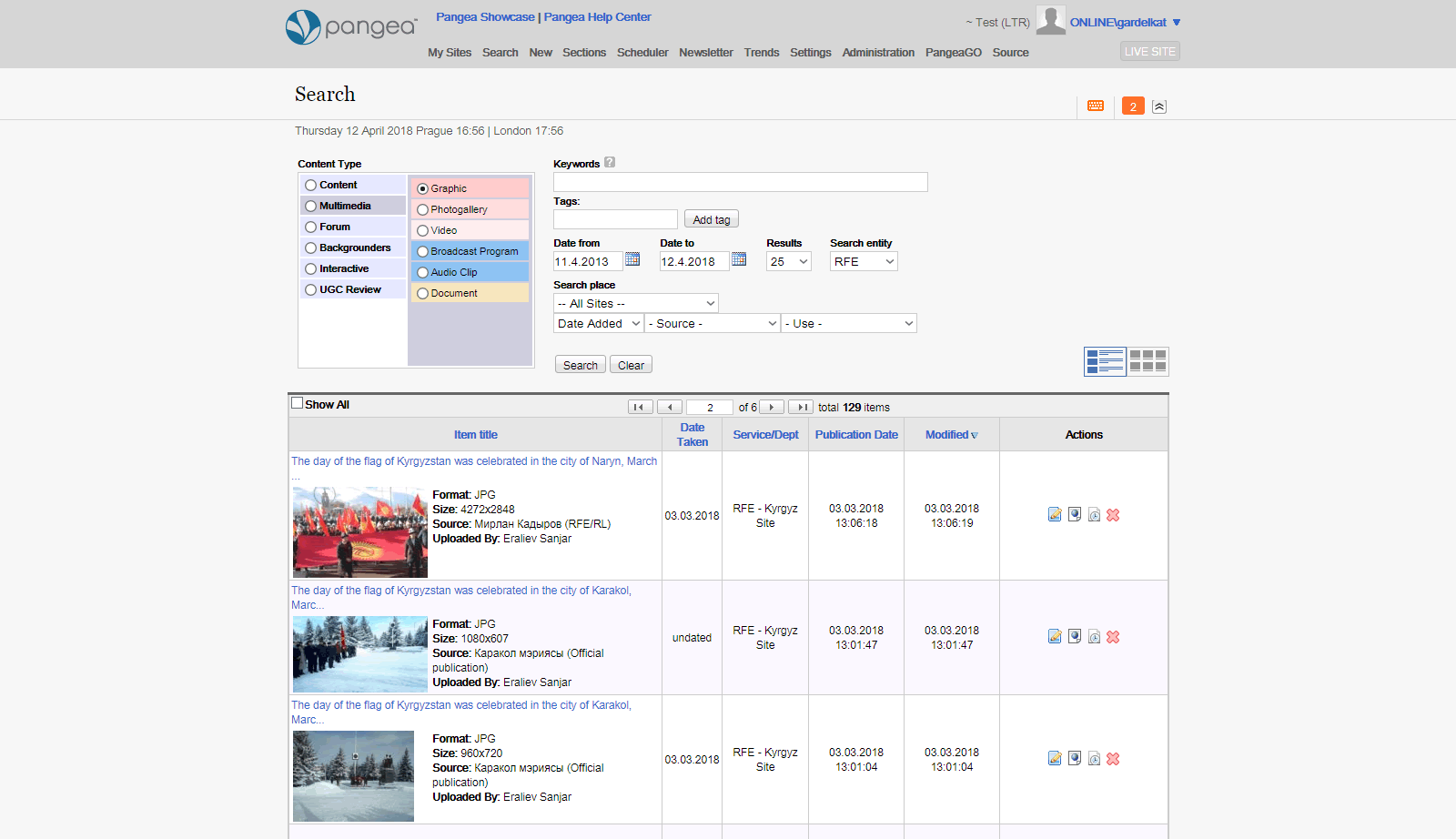
Task: Expand the Source dropdown
Action: point(713,323)
